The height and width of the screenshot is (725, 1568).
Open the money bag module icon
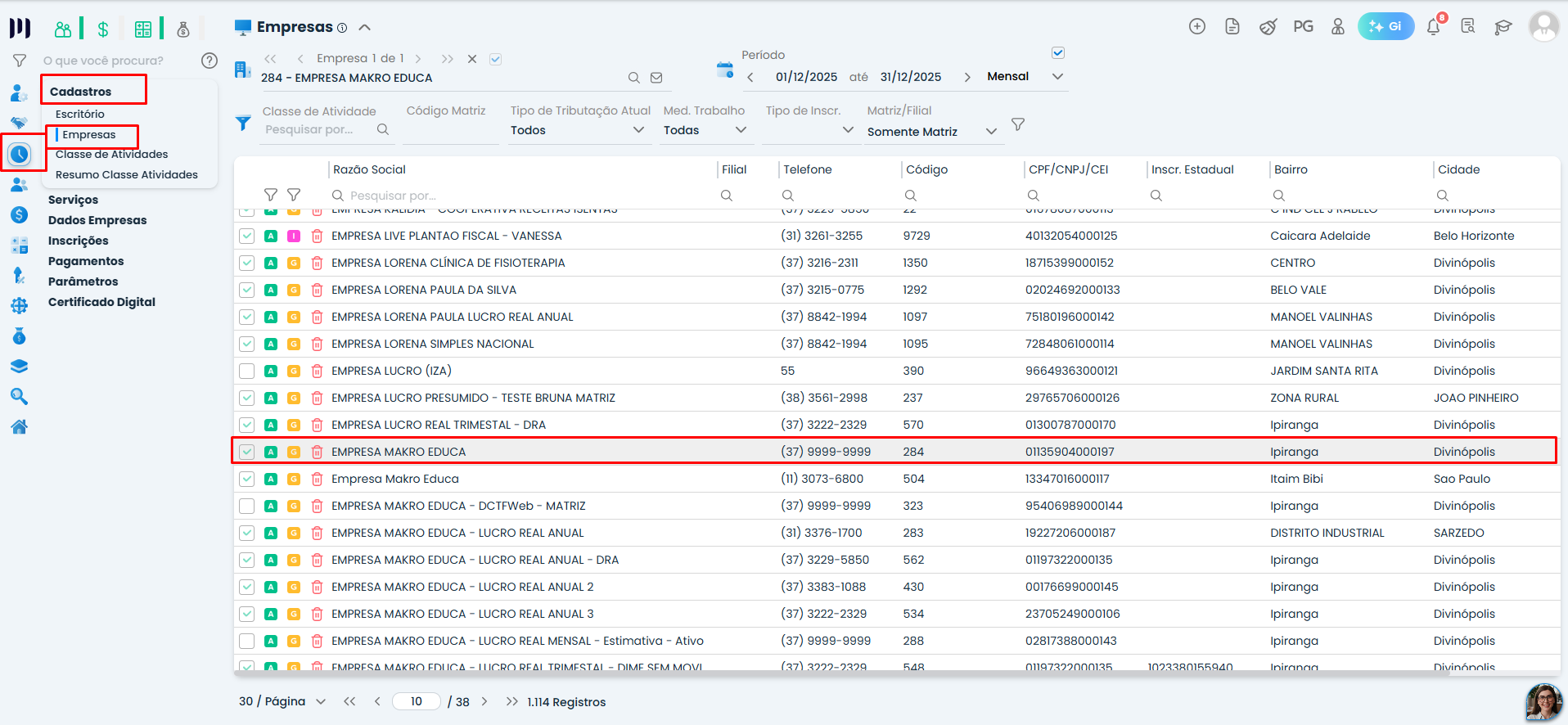point(183,29)
